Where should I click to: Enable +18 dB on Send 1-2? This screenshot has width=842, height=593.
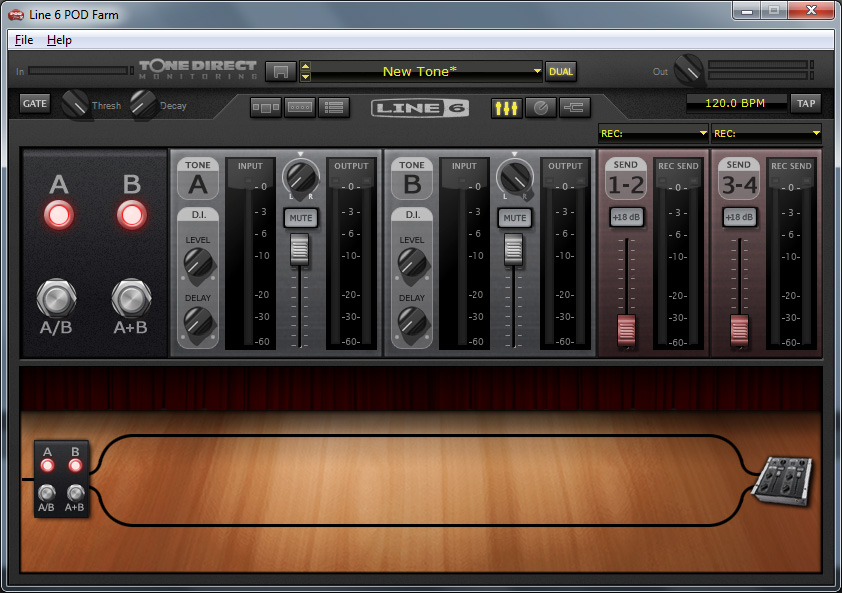pyautogui.click(x=626, y=218)
